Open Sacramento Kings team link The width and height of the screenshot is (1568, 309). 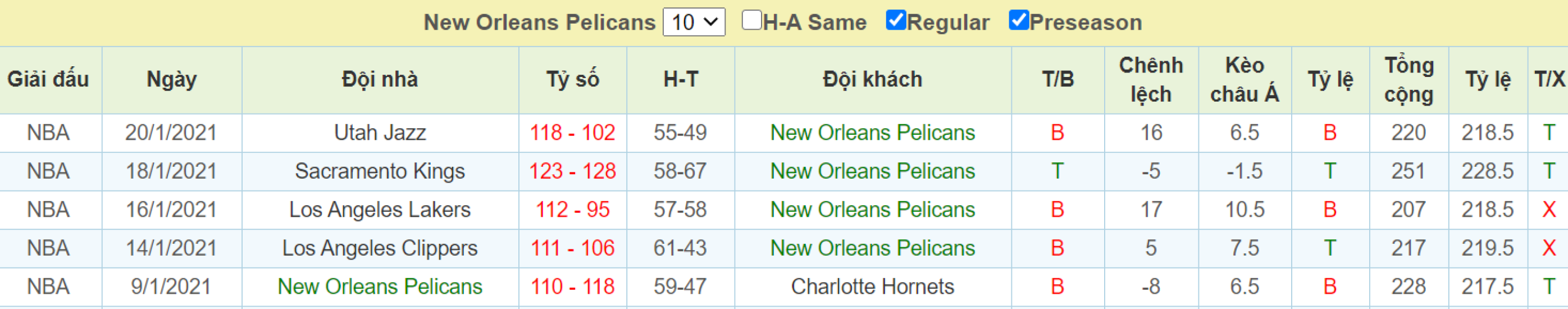click(x=380, y=171)
